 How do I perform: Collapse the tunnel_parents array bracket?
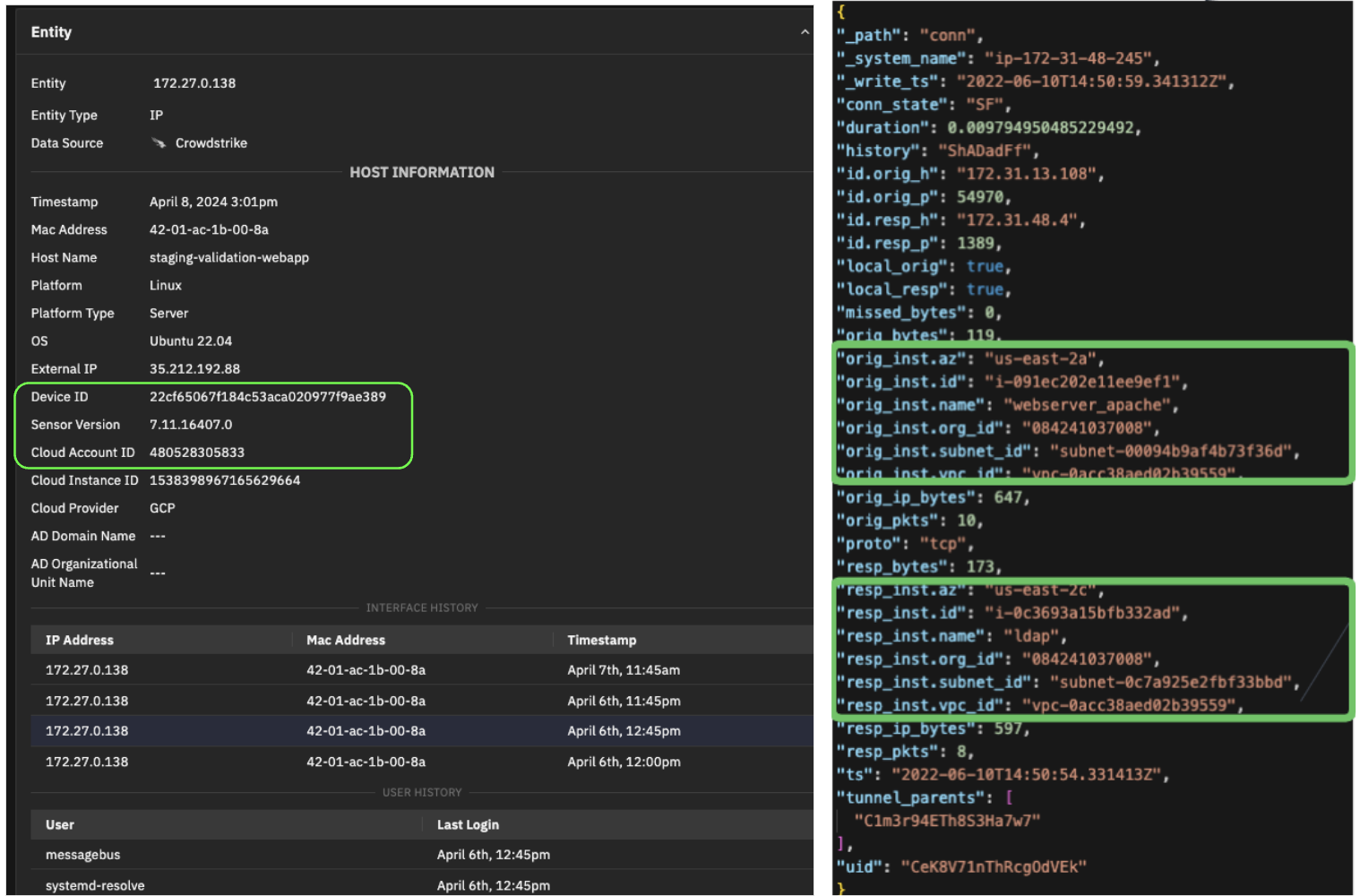1010,797
